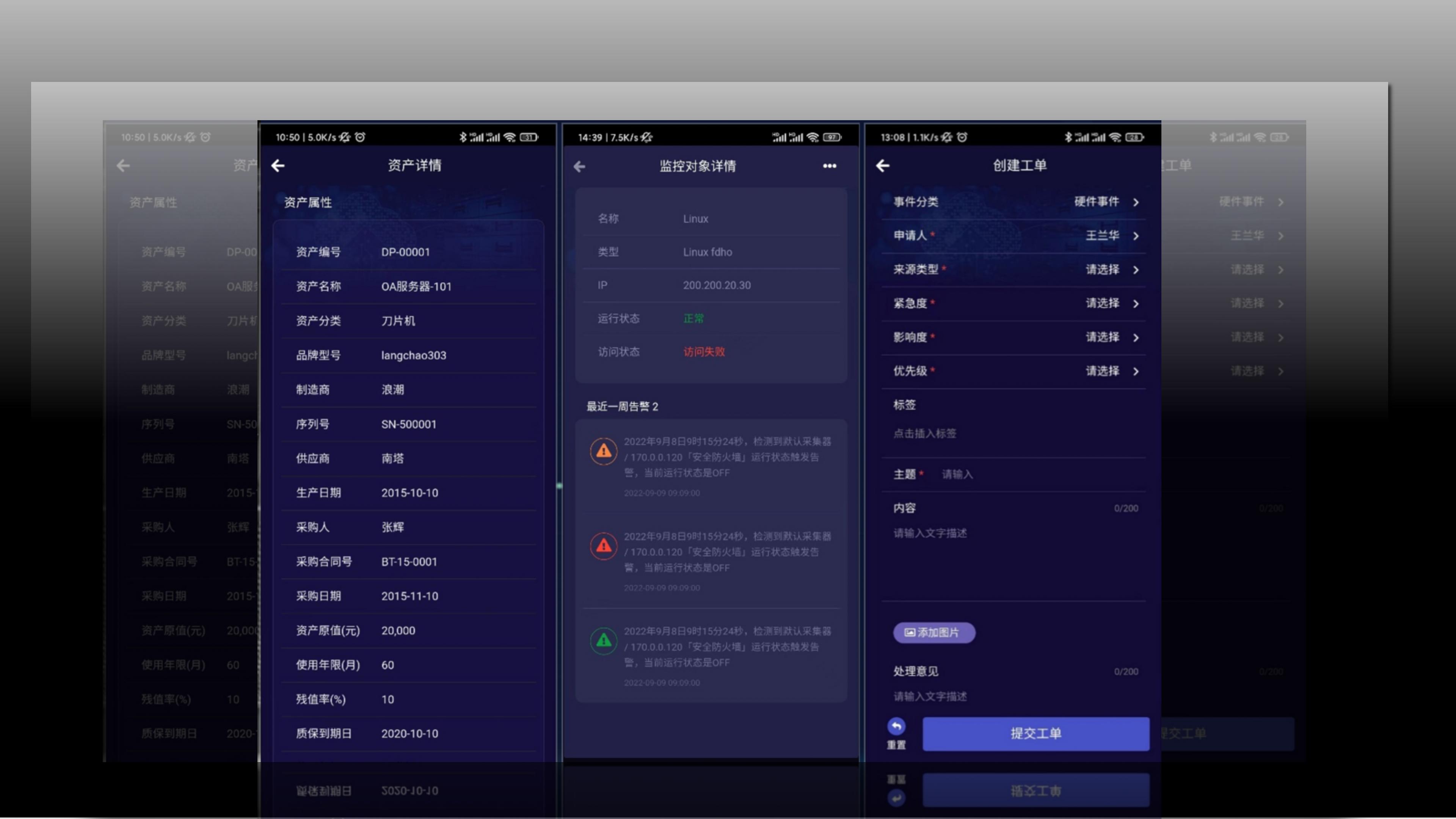
Task: Go back from 资产详情 screen
Action: click(x=278, y=166)
